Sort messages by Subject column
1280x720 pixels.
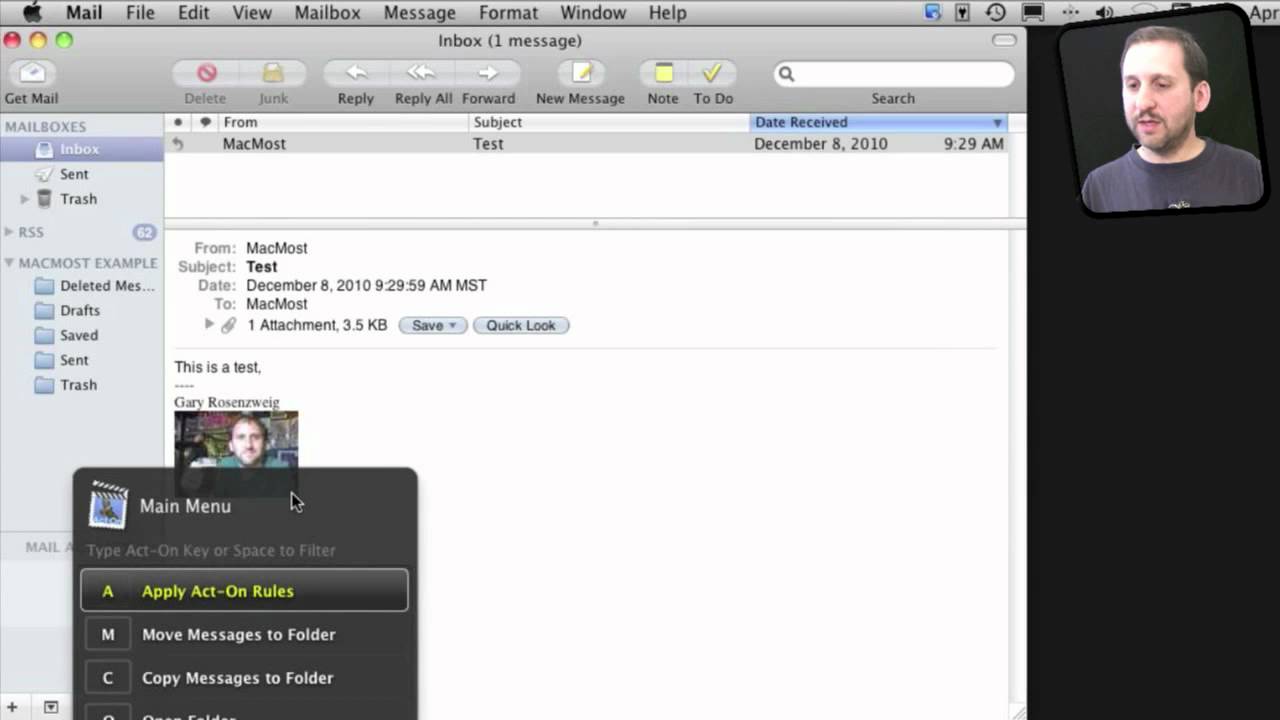609,122
